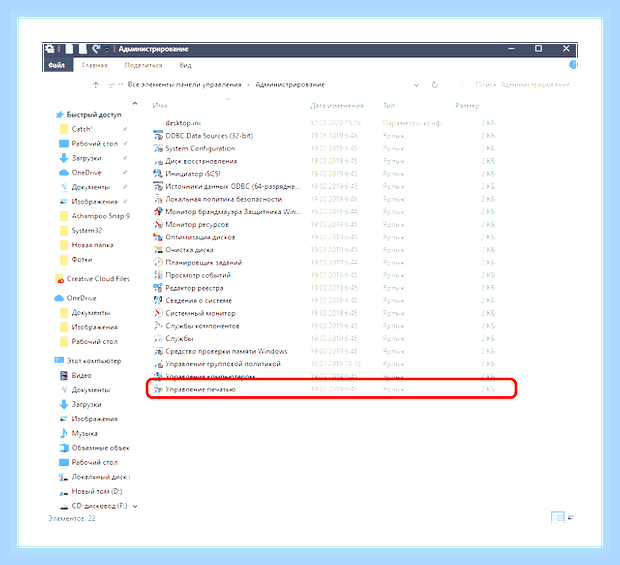Screen dimensions: 620x565
Task: Click the Локальная политика безопасности icon
Action: [158, 199]
